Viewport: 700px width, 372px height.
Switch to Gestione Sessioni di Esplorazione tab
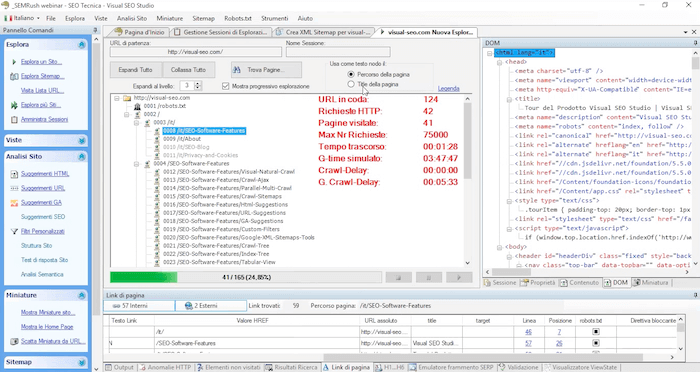221,32
